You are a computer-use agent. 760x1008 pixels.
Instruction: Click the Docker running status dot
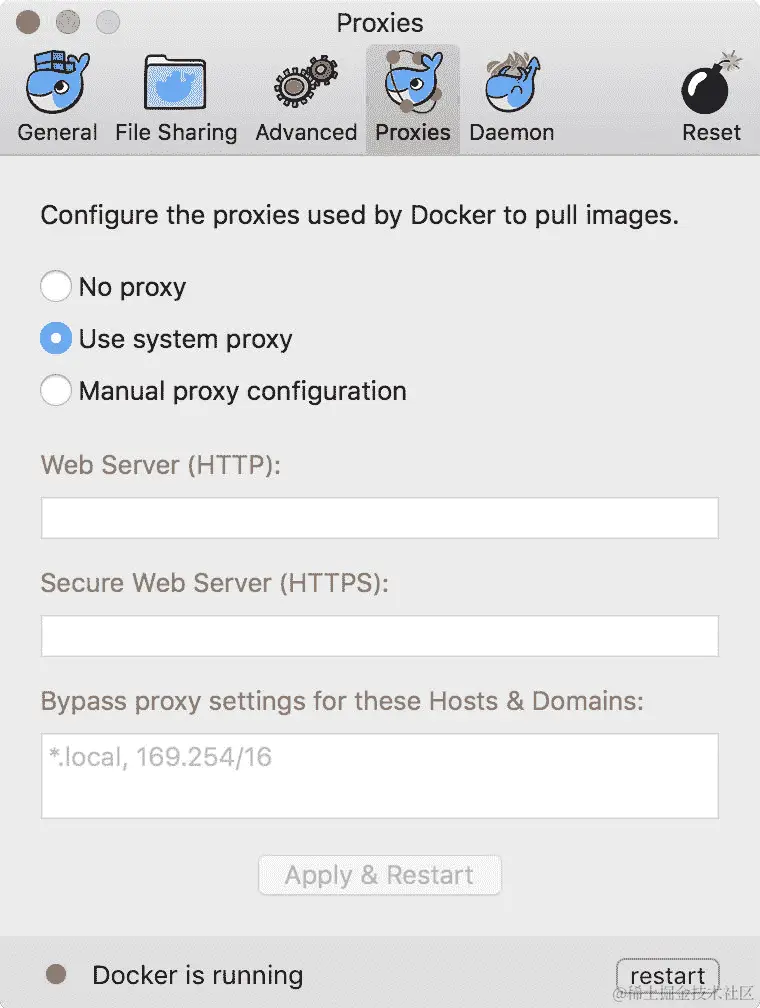(57, 975)
